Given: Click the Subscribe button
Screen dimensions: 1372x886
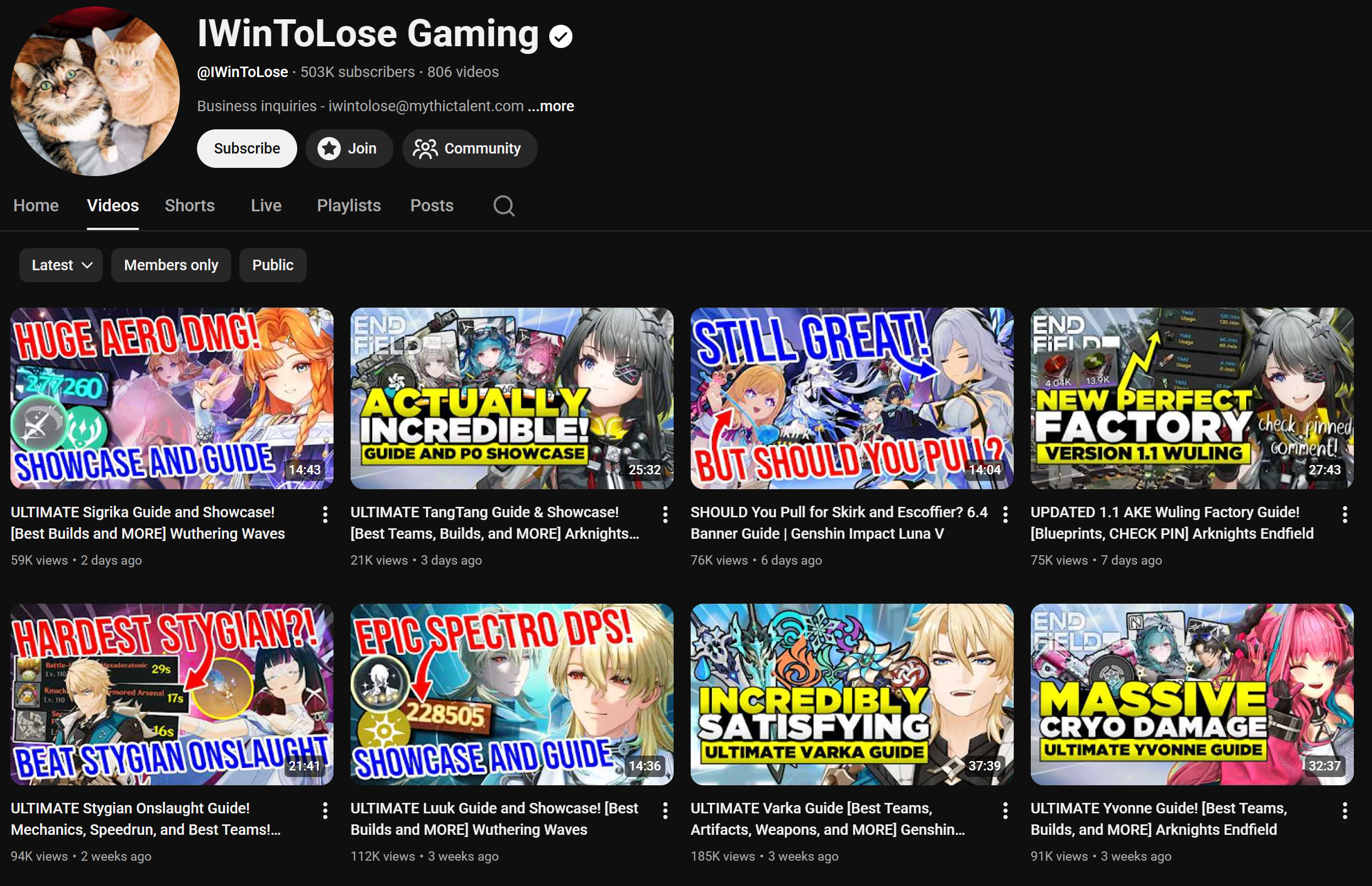Looking at the screenshot, I should 247,149.
